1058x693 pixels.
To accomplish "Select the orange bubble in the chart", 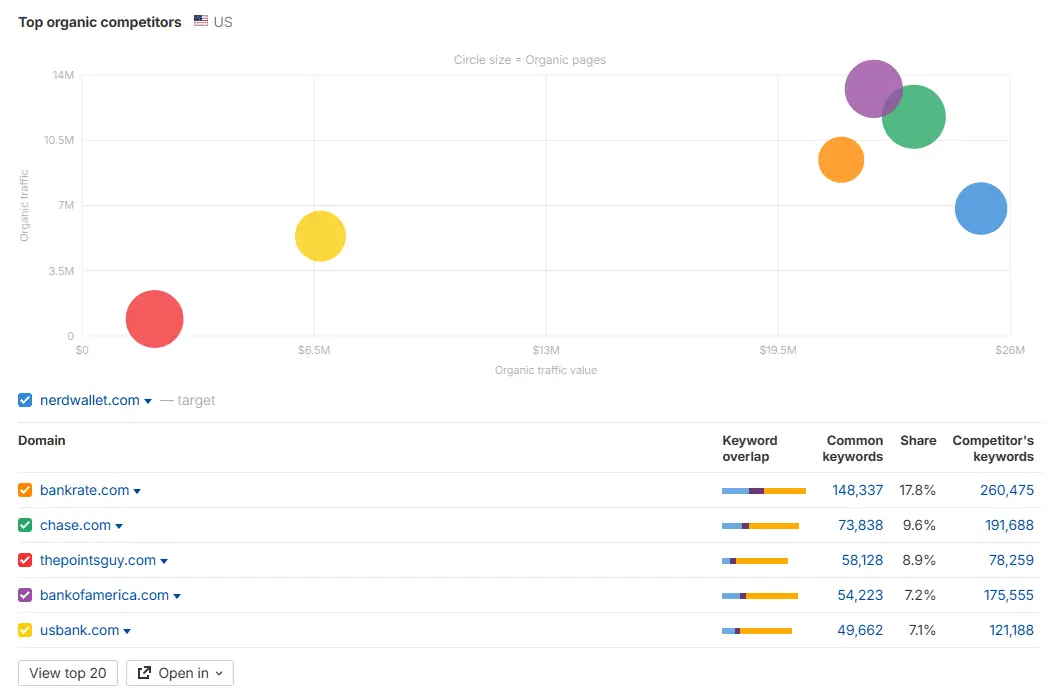I will 841,160.
